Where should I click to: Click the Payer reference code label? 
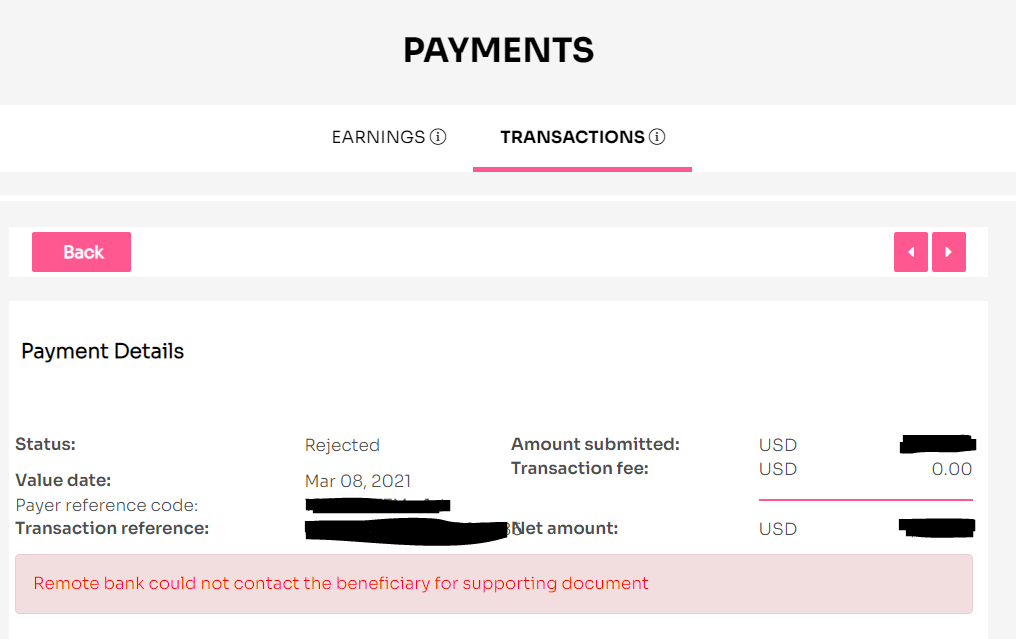(x=107, y=505)
